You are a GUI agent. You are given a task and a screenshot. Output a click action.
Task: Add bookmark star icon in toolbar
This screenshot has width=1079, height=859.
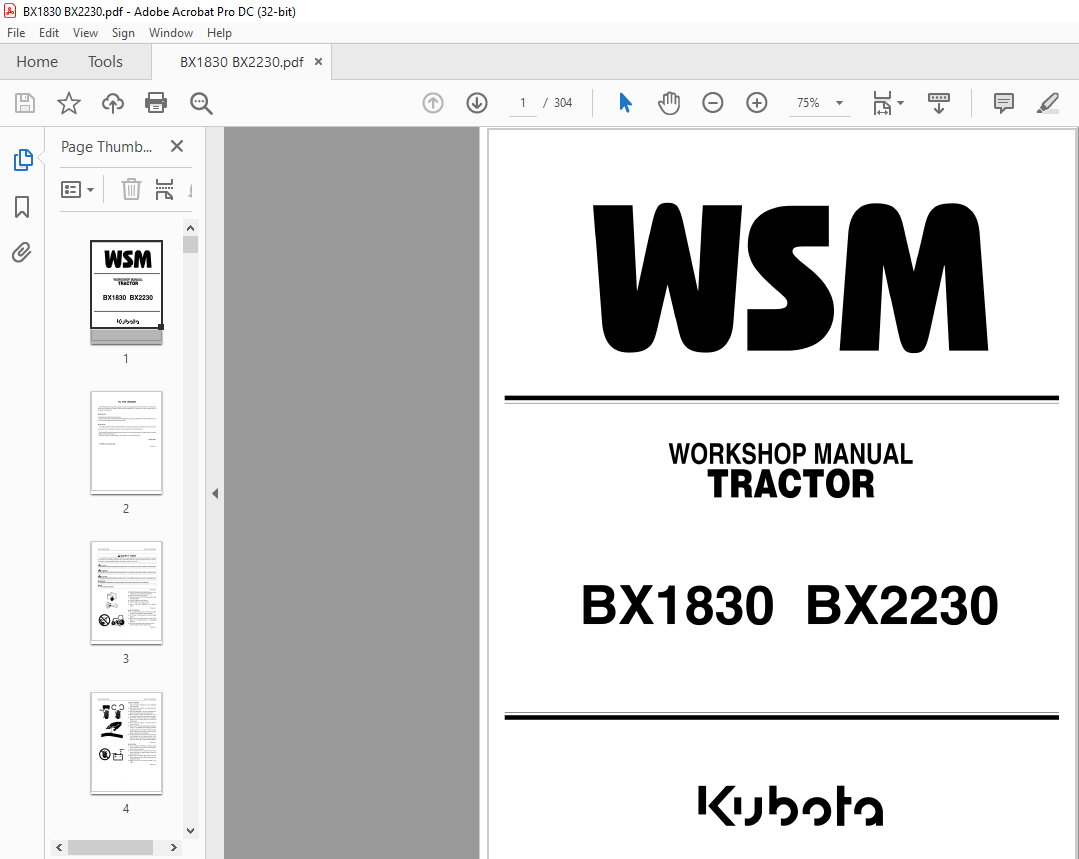coord(68,103)
